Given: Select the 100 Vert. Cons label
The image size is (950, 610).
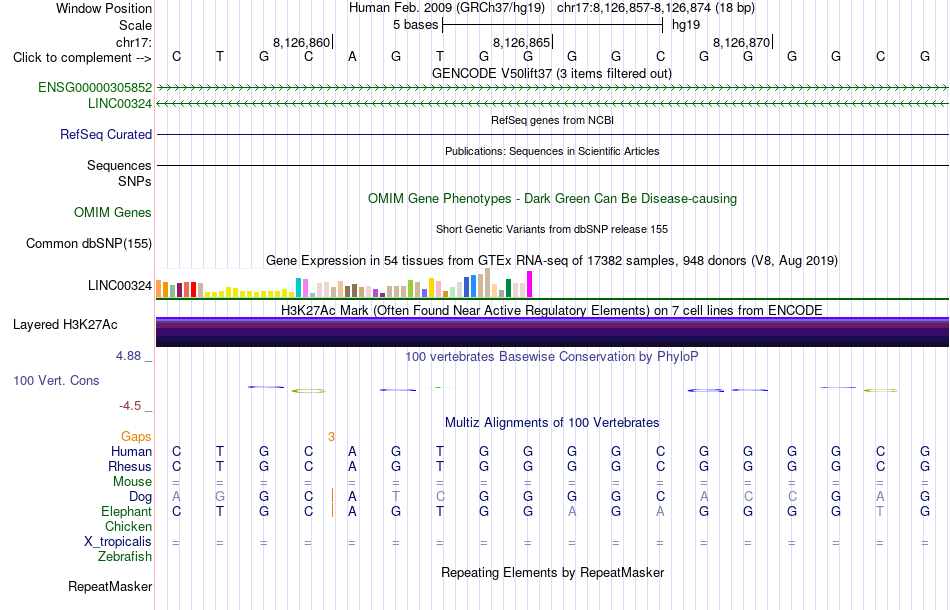Looking at the screenshot, I should pyautogui.click(x=56, y=380).
